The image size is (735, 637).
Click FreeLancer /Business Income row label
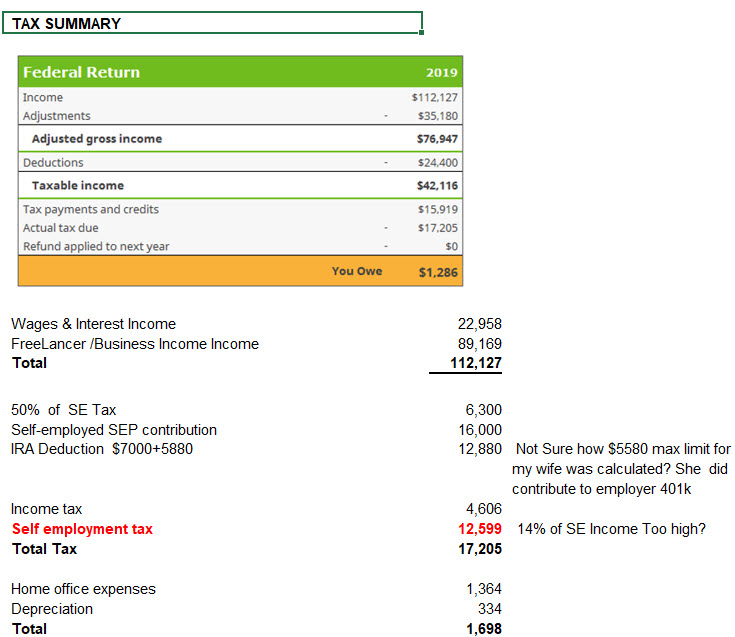pos(135,344)
